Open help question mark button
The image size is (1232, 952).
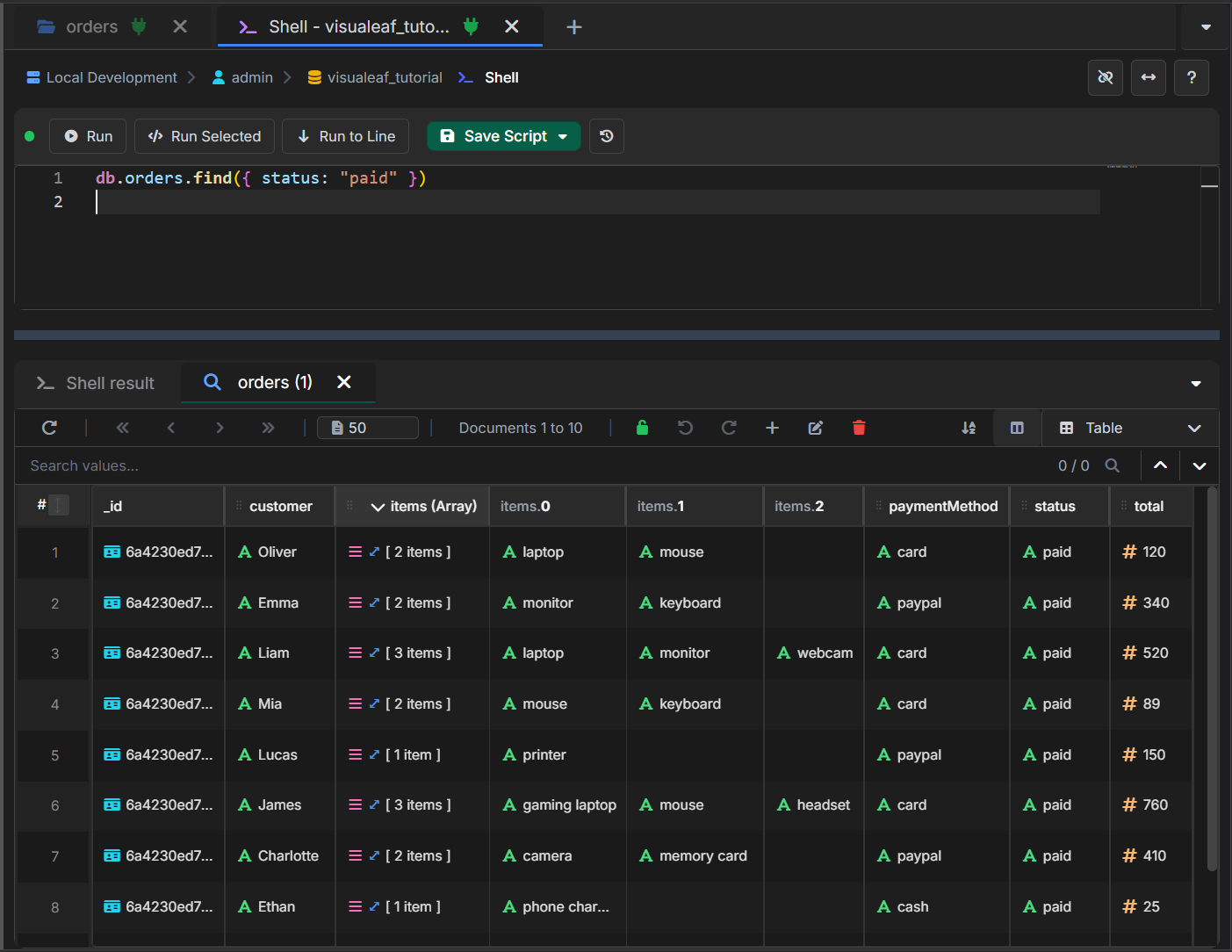1192,77
